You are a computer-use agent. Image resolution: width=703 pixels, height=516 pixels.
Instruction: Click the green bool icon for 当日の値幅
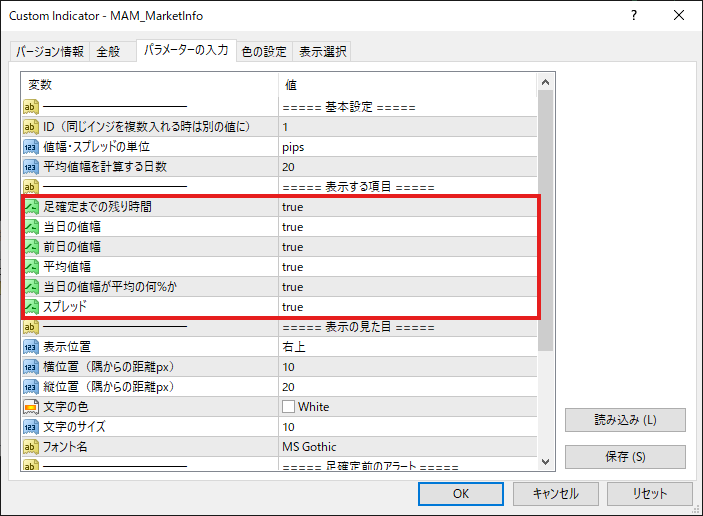[x=31, y=227]
